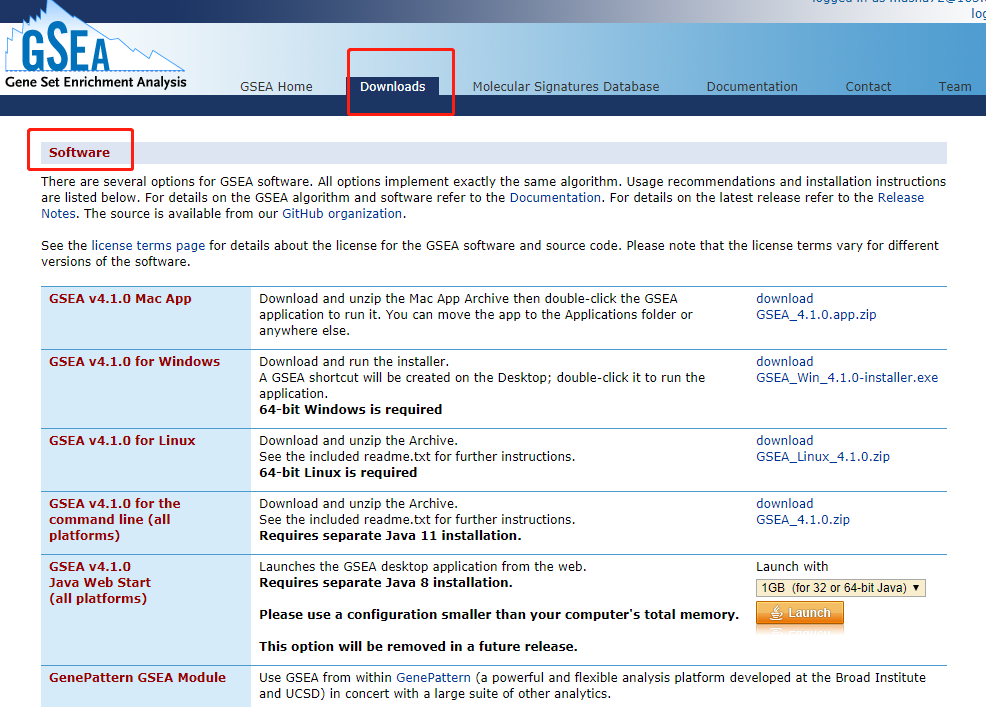Image resolution: width=986 pixels, height=707 pixels.
Task: Open the Java memory configuration dropdown
Action: (841, 587)
